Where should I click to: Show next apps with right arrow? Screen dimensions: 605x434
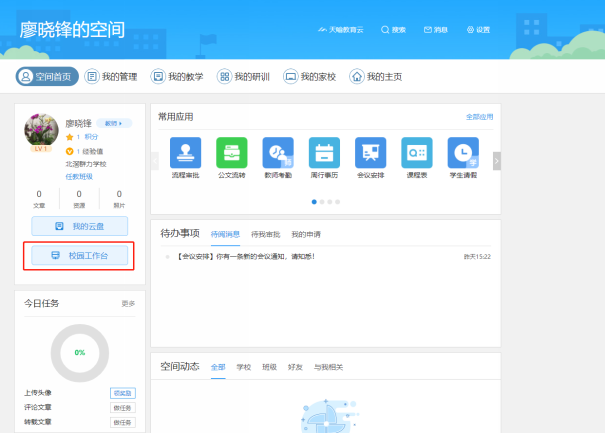click(x=497, y=161)
